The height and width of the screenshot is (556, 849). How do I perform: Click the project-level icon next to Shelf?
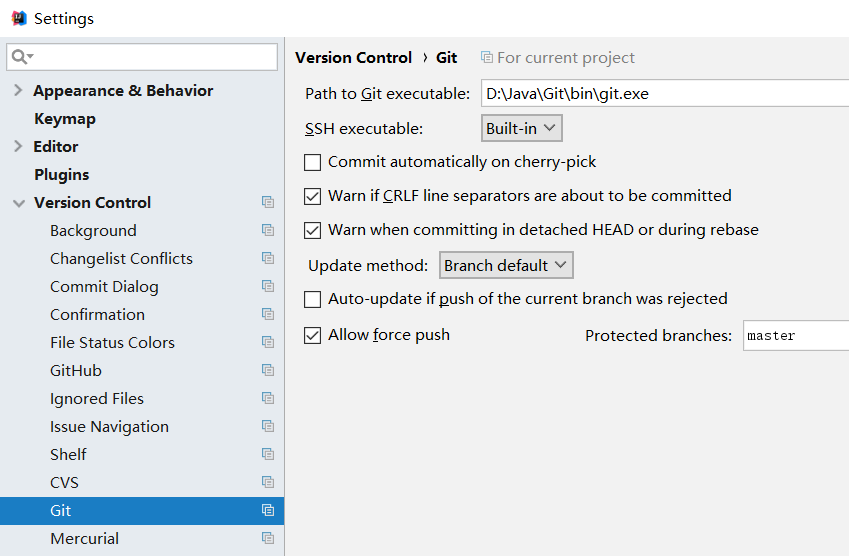(267, 454)
